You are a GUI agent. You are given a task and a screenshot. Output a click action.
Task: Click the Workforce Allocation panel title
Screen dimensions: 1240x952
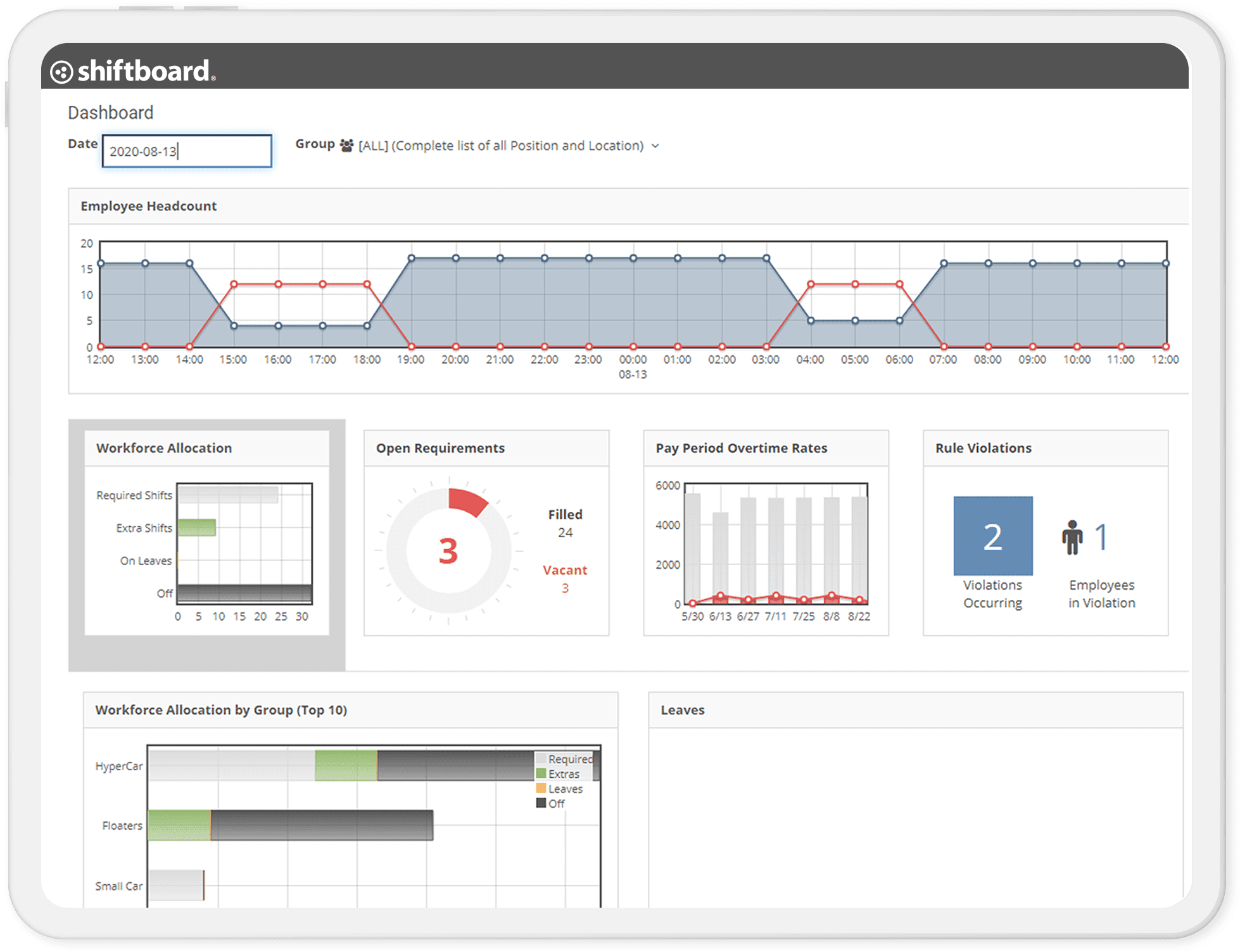point(164,448)
